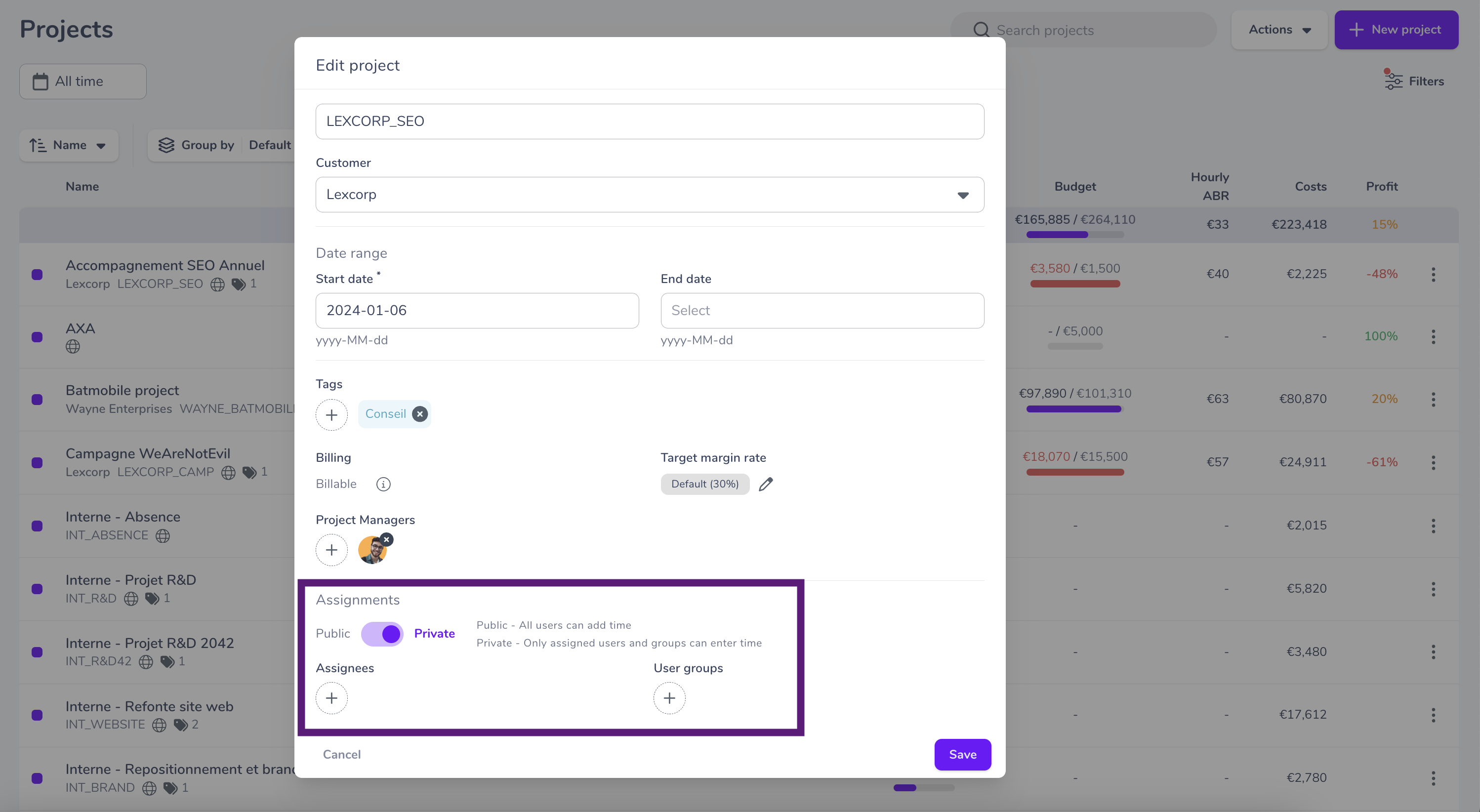Click color swatch of AXA project
The height and width of the screenshot is (812, 1480).
tap(38, 337)
